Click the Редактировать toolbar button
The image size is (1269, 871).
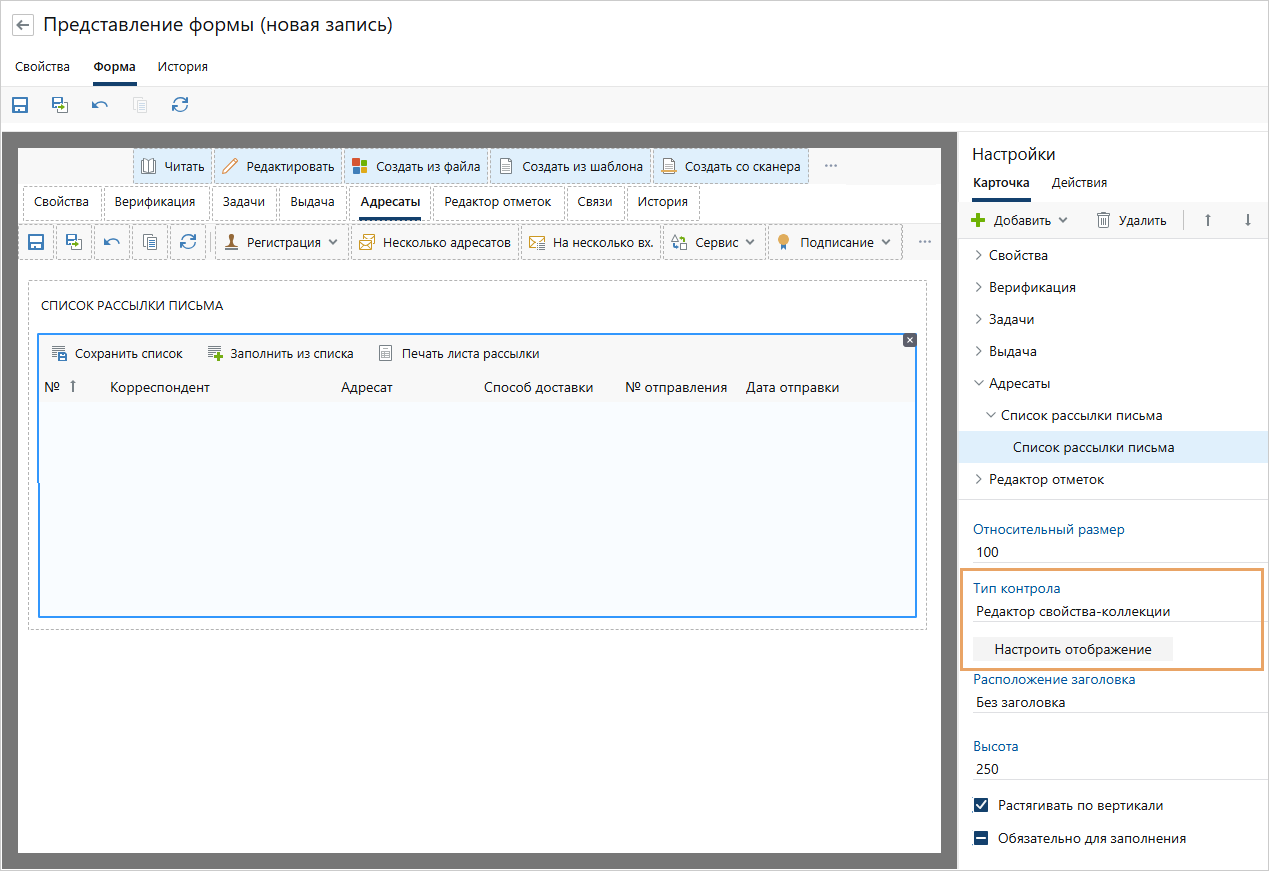click(278, 166)
